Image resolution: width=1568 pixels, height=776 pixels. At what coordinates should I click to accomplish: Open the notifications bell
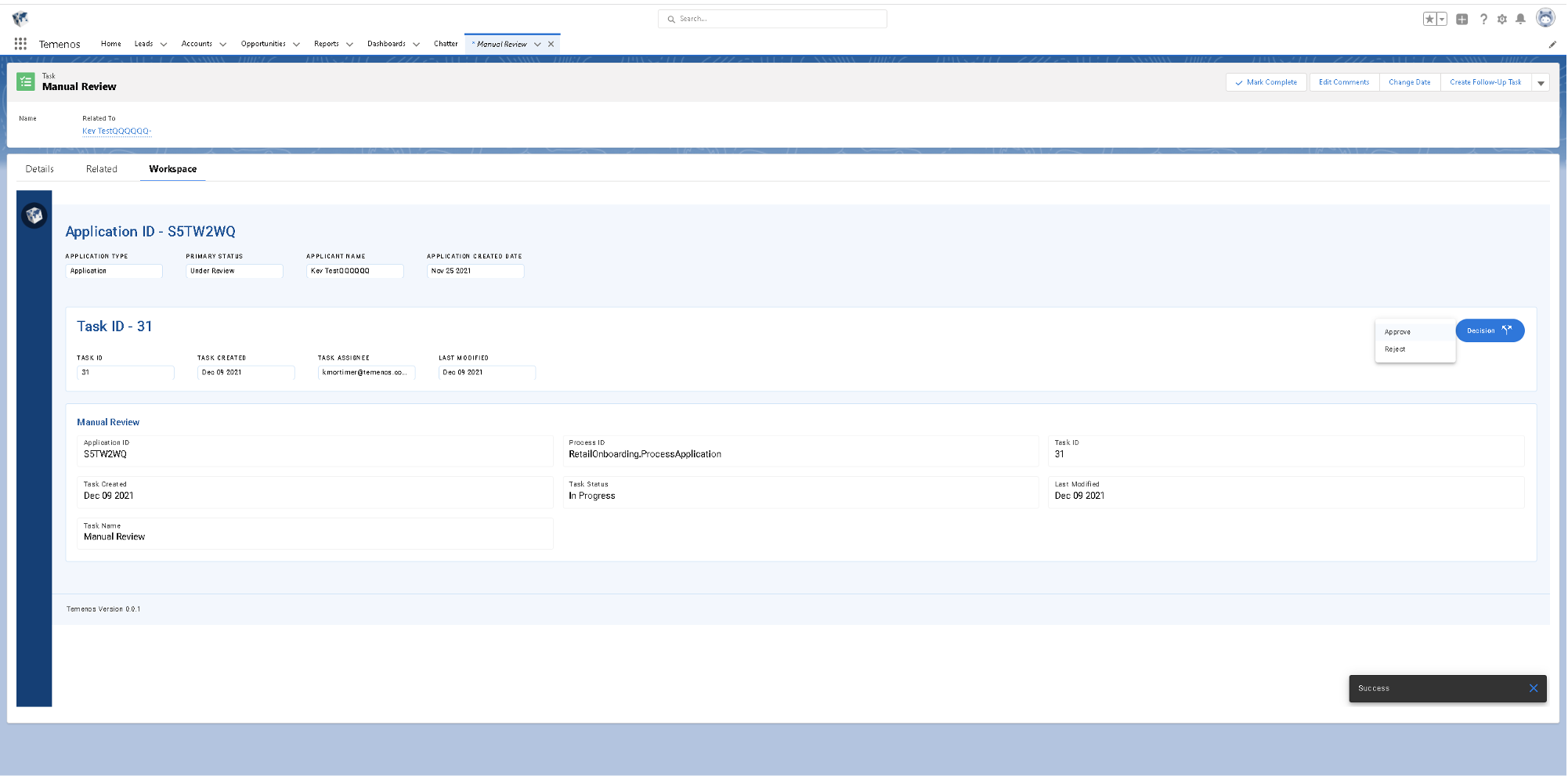coord(1520,19)
